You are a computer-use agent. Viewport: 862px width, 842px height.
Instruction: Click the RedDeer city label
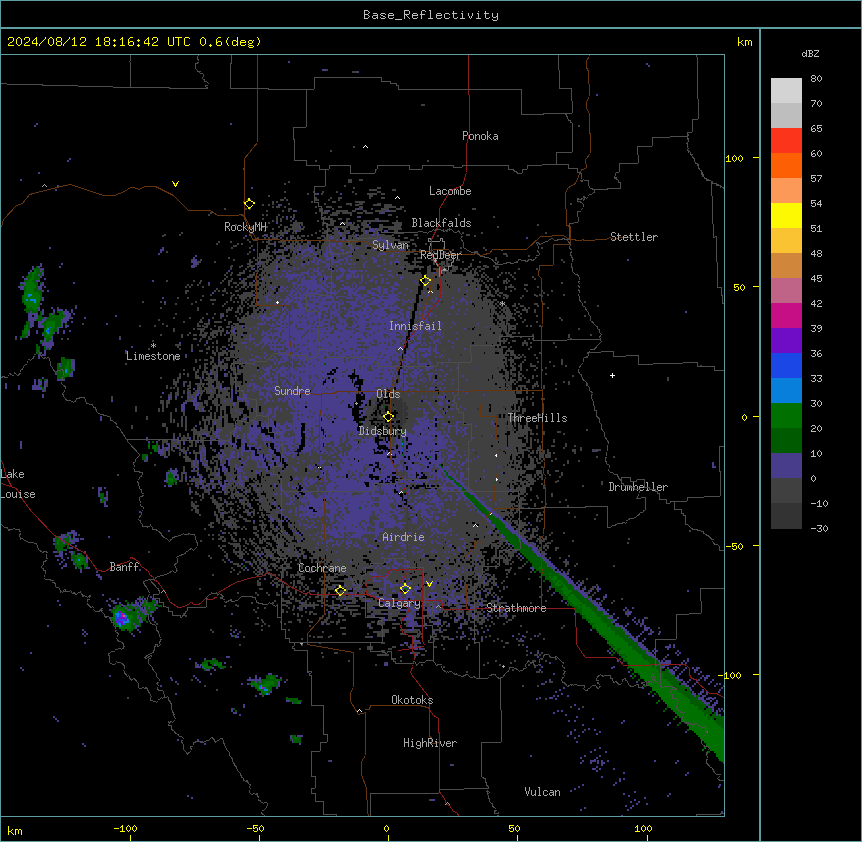point(440,256)
